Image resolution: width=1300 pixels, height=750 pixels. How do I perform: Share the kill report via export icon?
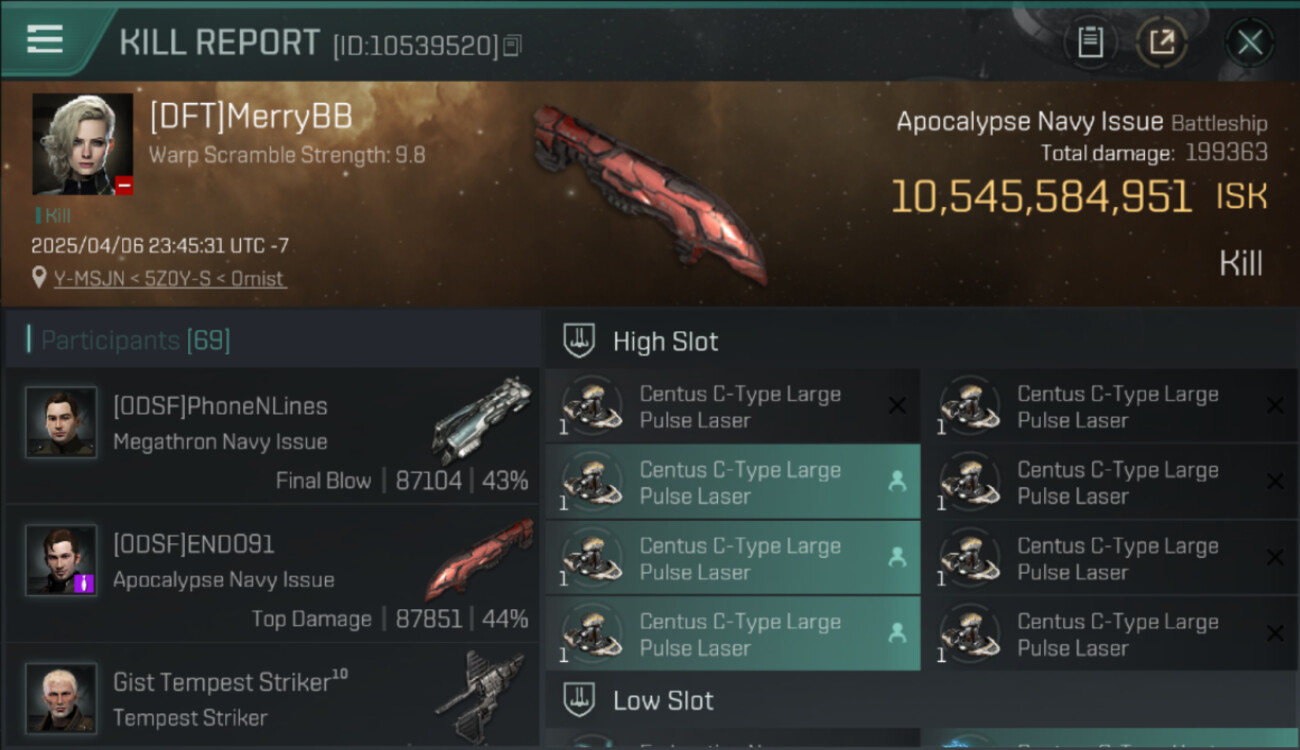click(x=1162, y=42)
